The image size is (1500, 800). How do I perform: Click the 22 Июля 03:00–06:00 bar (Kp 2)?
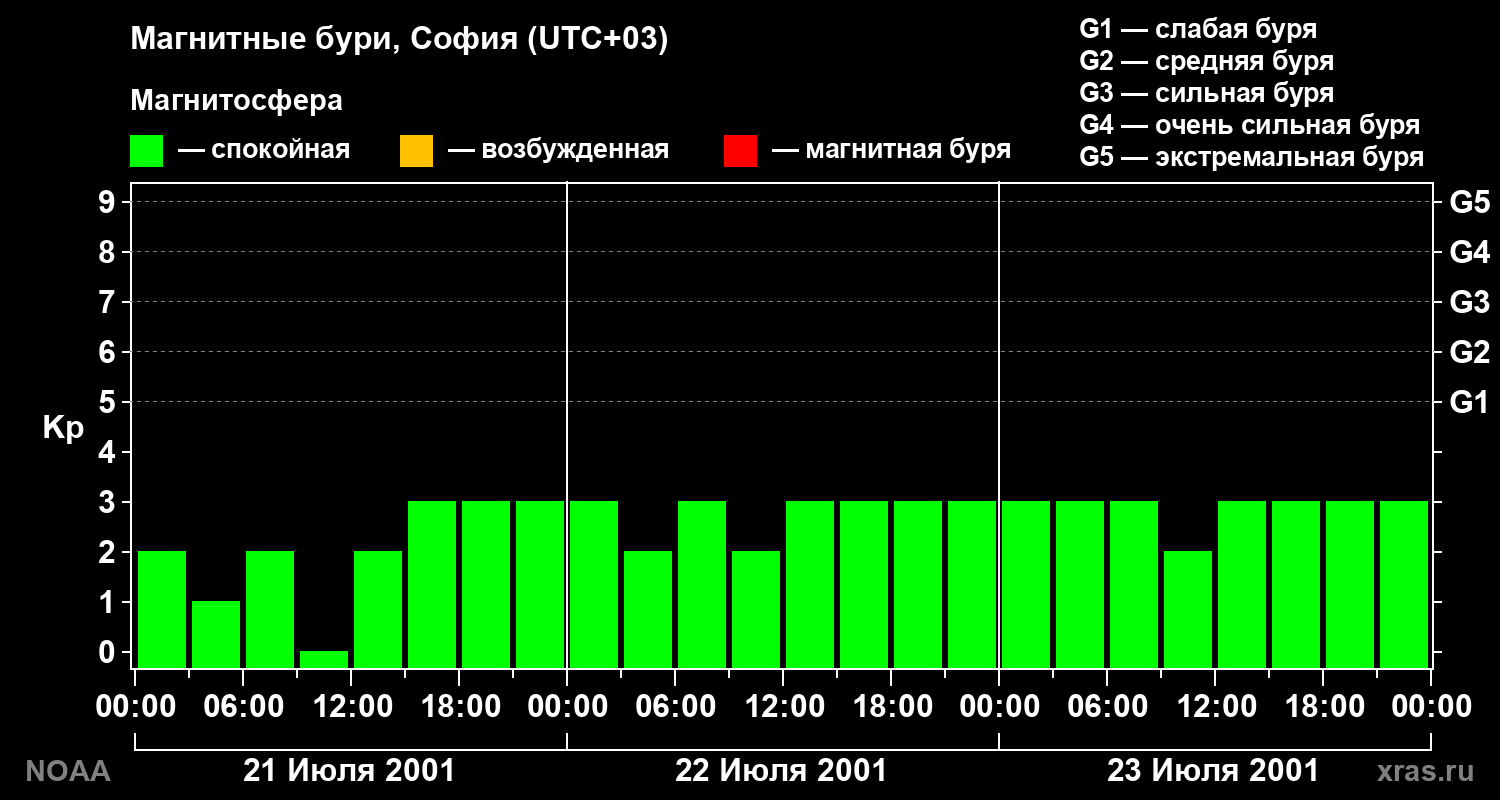tap(648, 609)
